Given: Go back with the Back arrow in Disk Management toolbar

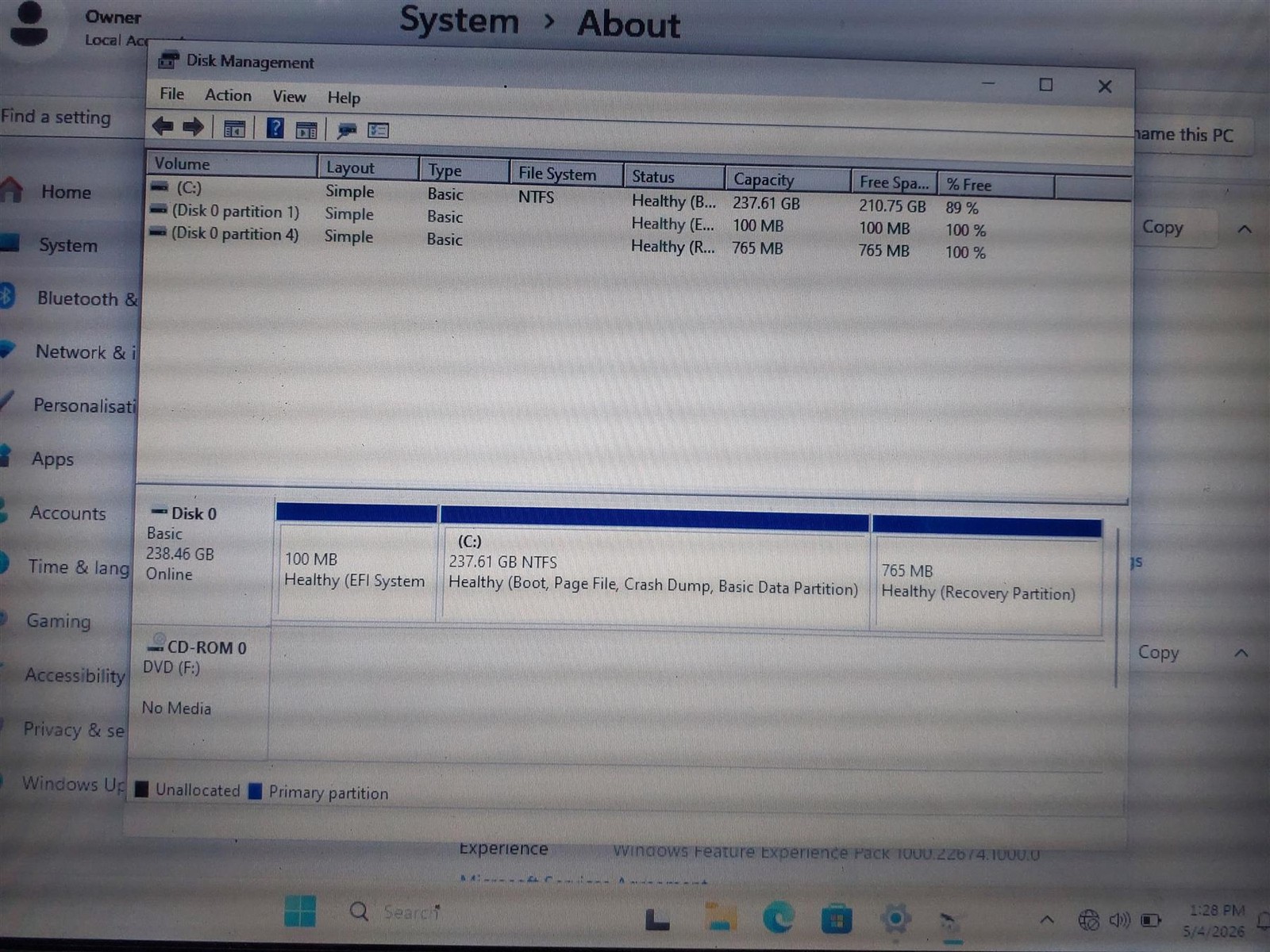Looking at the screenshot, I should point(164,125).
